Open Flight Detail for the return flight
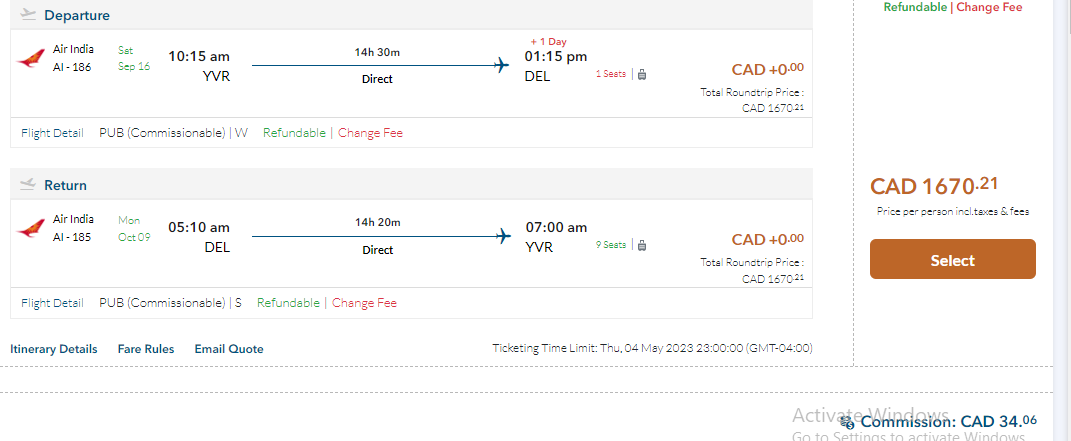The width and height of the screenshot is (1071, 441). click(52, 302)
